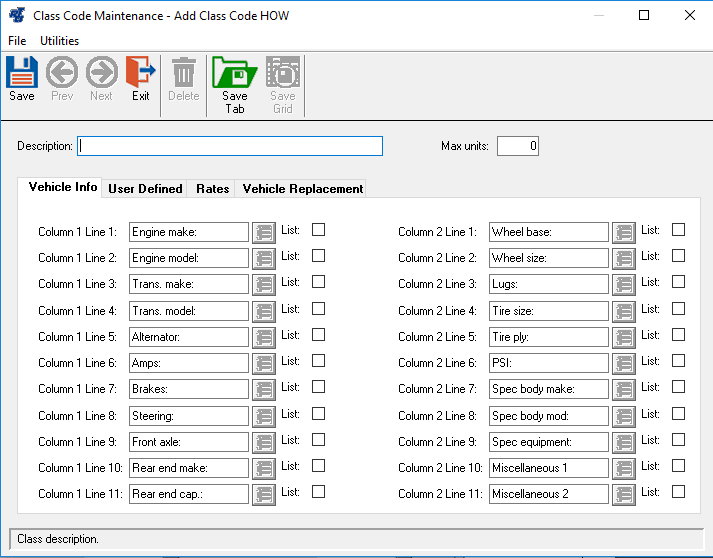Switch to the Rates tab
The image size is (713, 558).
tap(212, 189)
